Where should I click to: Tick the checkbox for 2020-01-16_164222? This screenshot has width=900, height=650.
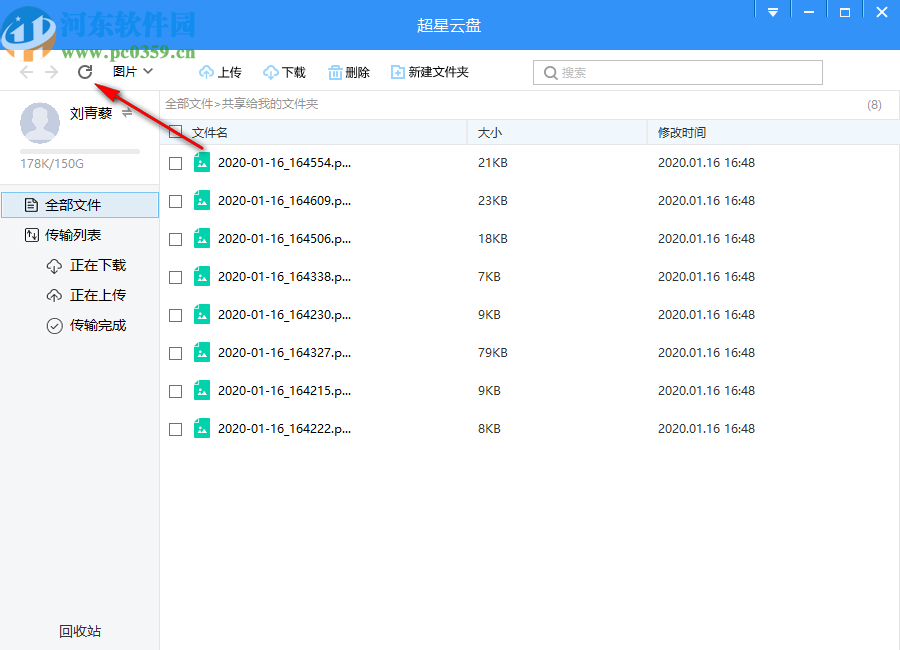176,428
